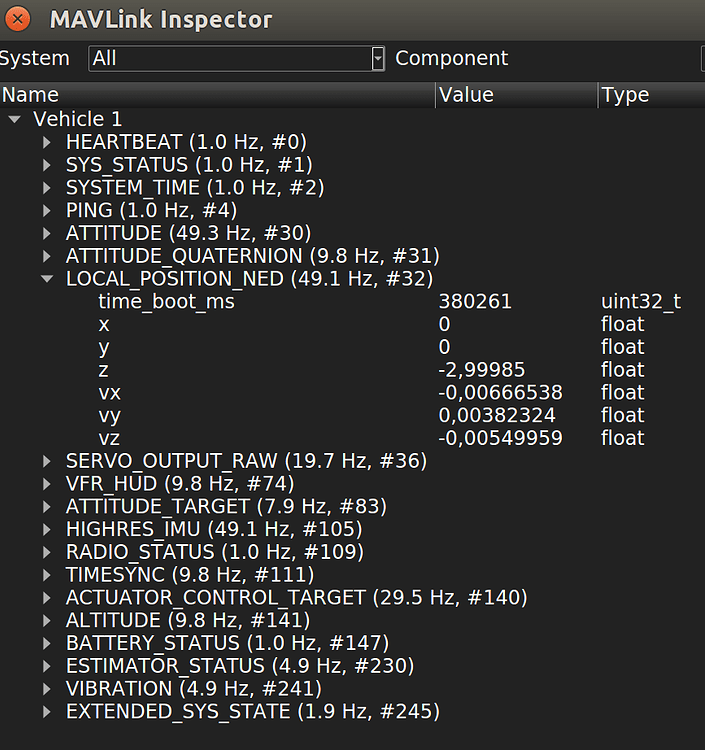Click the uint32_t type cell
The width and height of the screenshot is (705, 750).
click(641, 302)
